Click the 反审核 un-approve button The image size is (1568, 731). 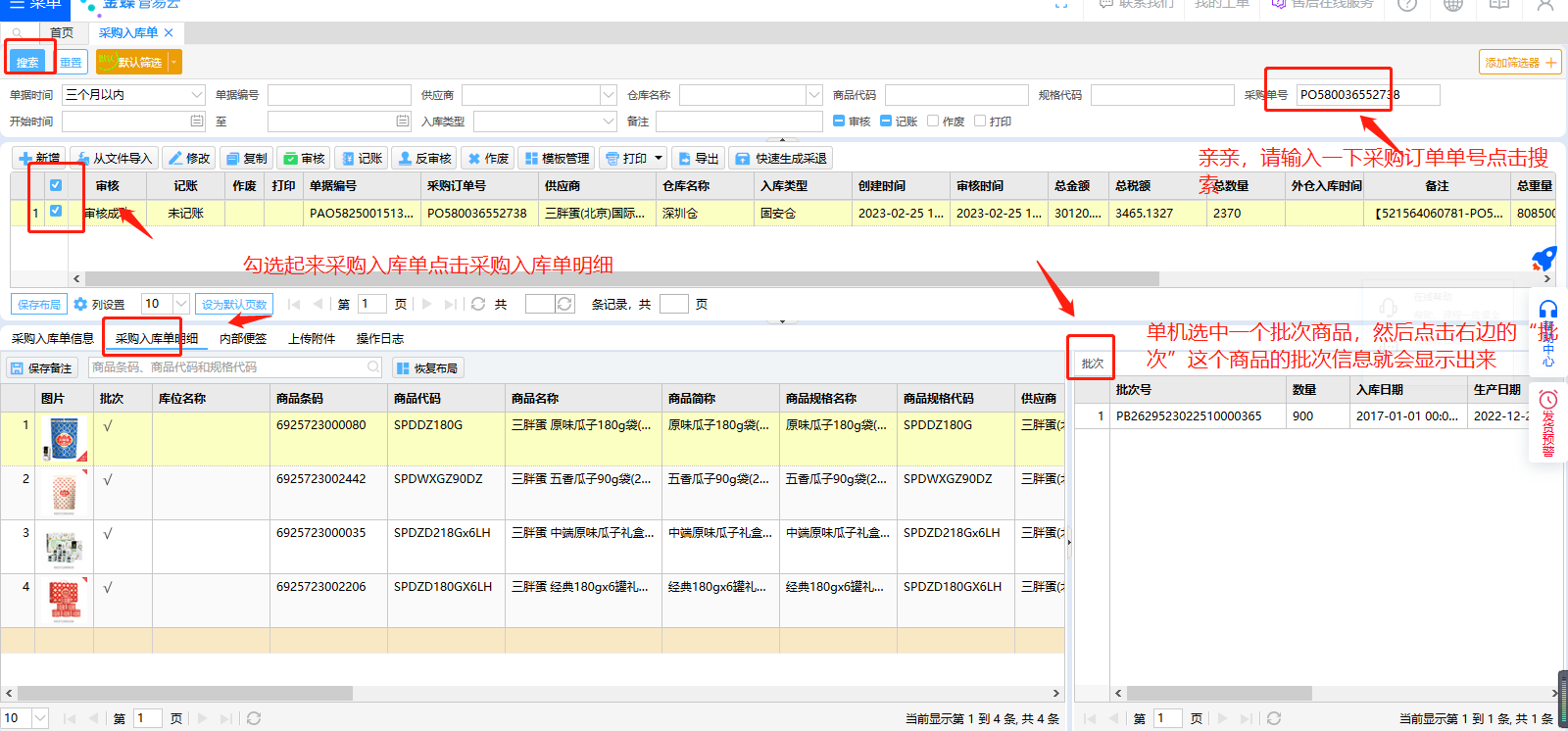coord(423,159)
